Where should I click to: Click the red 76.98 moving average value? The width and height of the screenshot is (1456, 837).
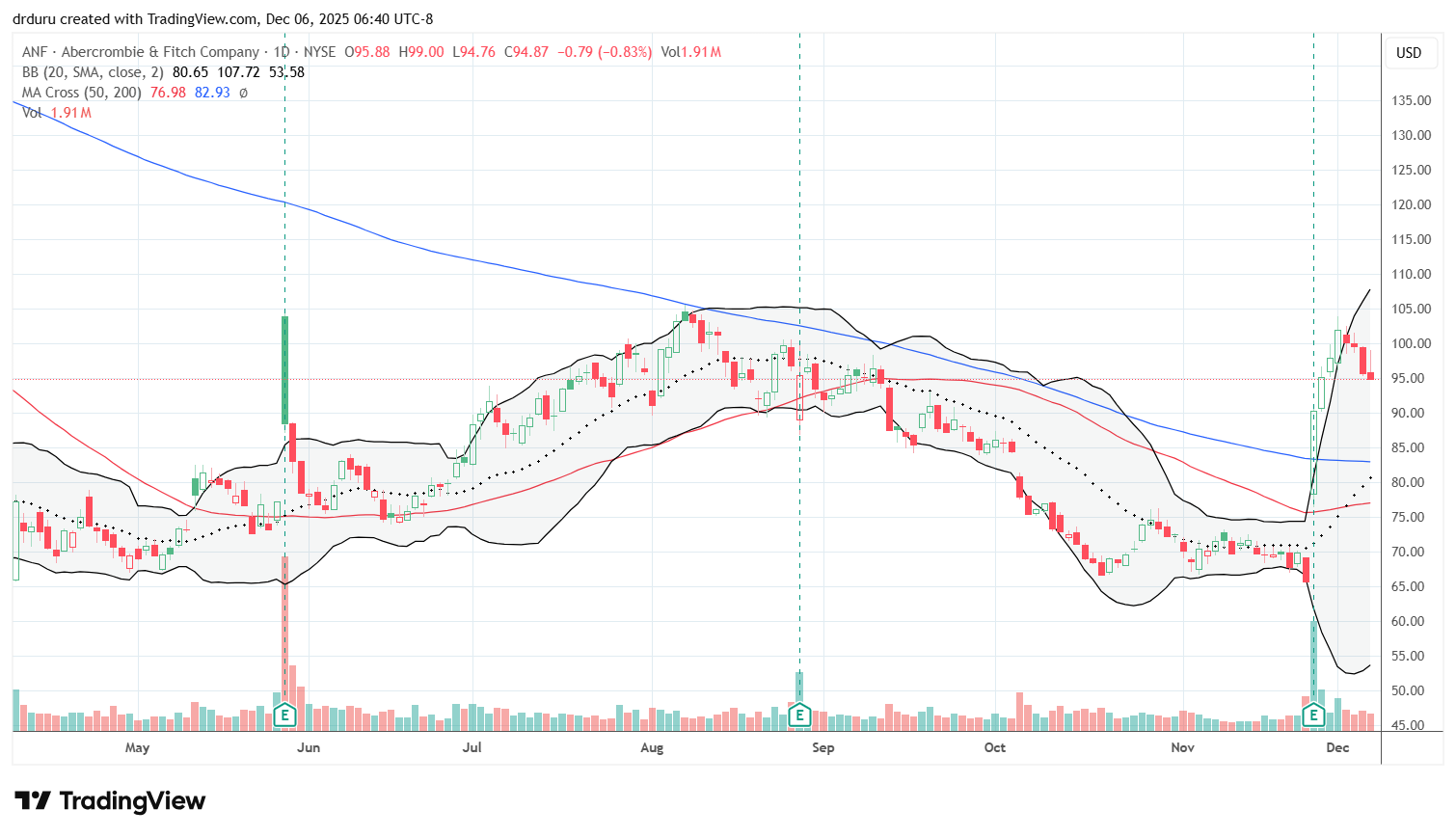(x=168, y=93)
